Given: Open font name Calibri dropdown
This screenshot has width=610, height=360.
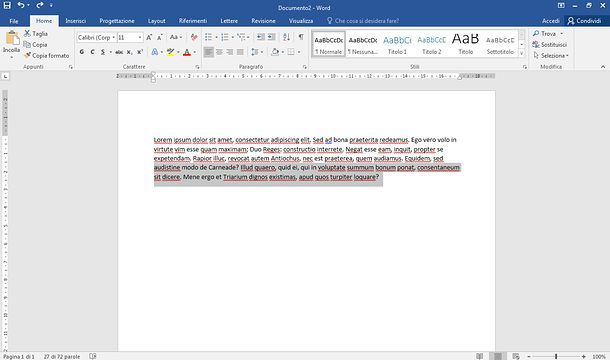Looking at the screenshot, I should point(113,37).
